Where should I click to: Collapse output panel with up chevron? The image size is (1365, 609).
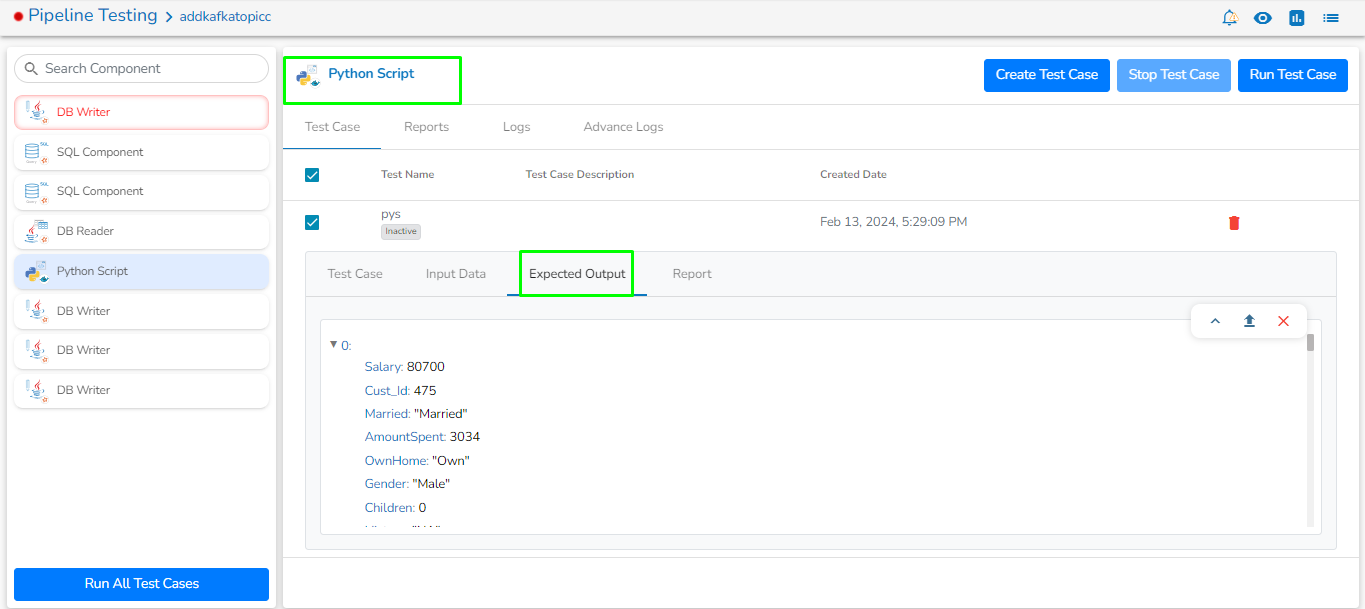(1215, 321)
